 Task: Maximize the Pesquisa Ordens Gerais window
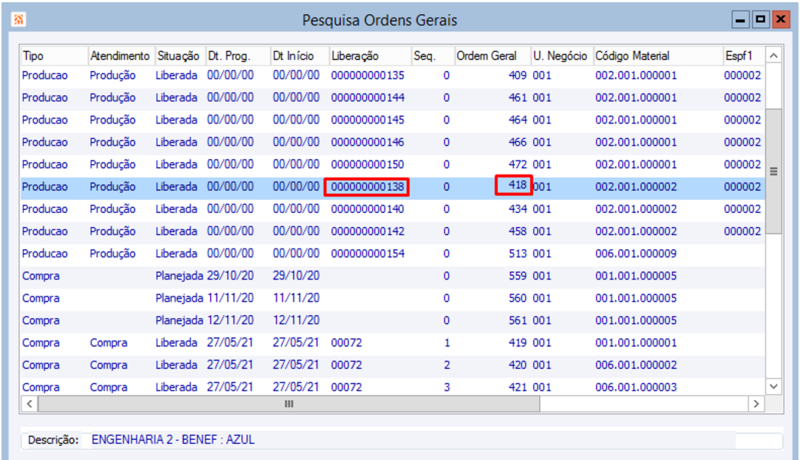(761, 20)
